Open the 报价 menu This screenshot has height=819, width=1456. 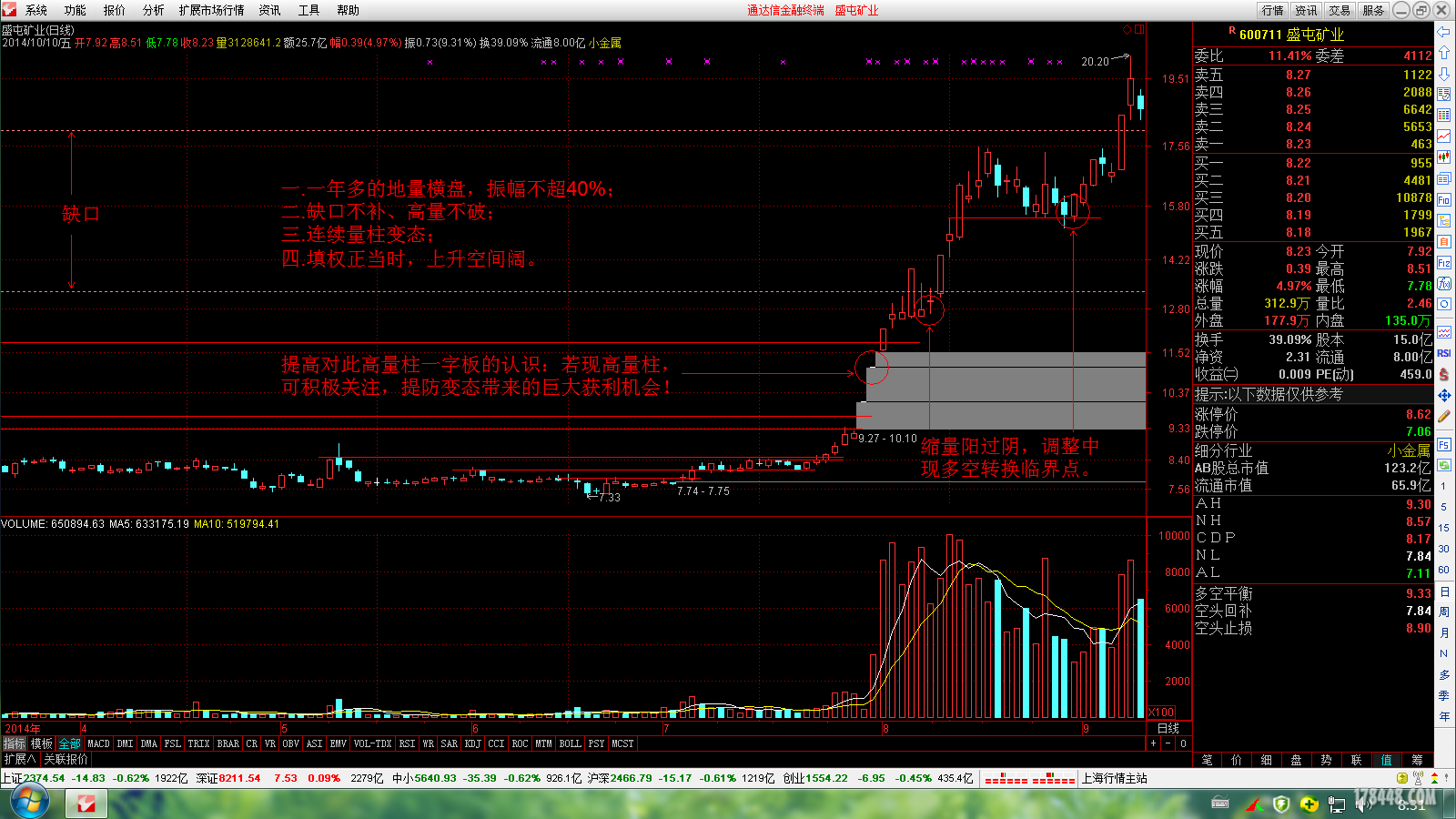115,10
